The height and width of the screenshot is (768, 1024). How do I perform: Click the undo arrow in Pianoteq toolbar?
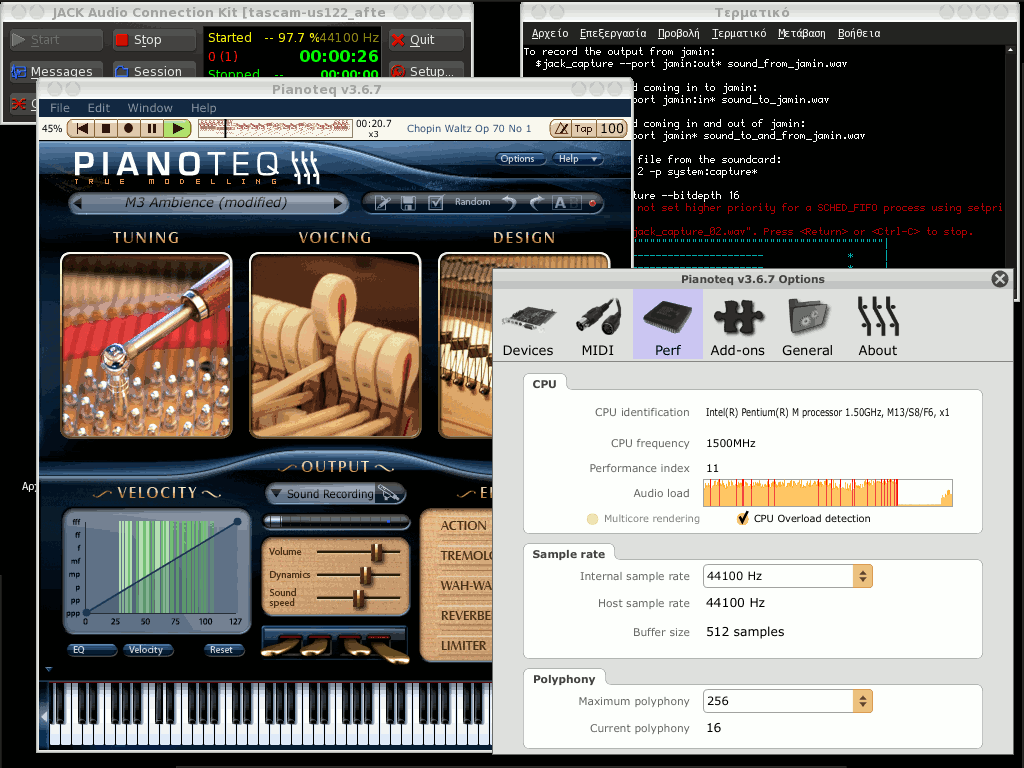(509, 203)
